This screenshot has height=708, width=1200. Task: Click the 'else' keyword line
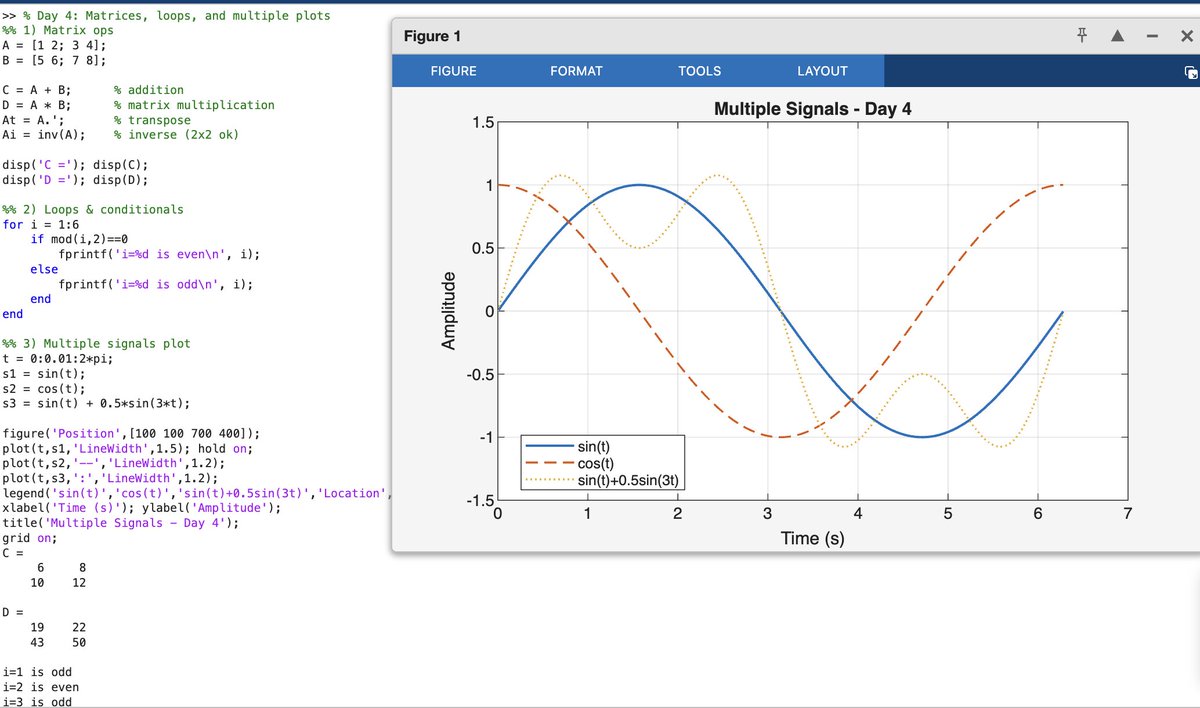coord(45,270)
